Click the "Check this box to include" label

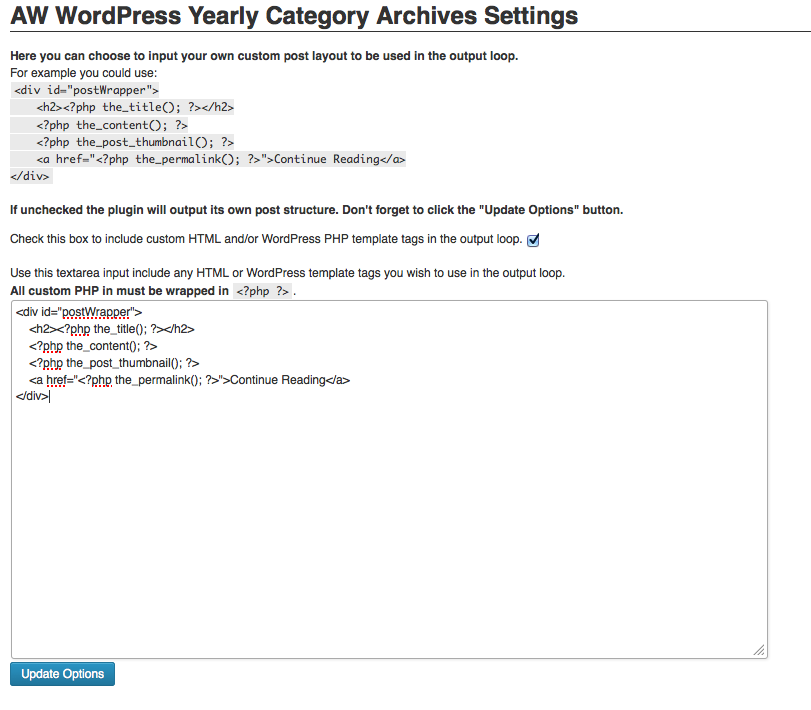(x=266, y=239)
